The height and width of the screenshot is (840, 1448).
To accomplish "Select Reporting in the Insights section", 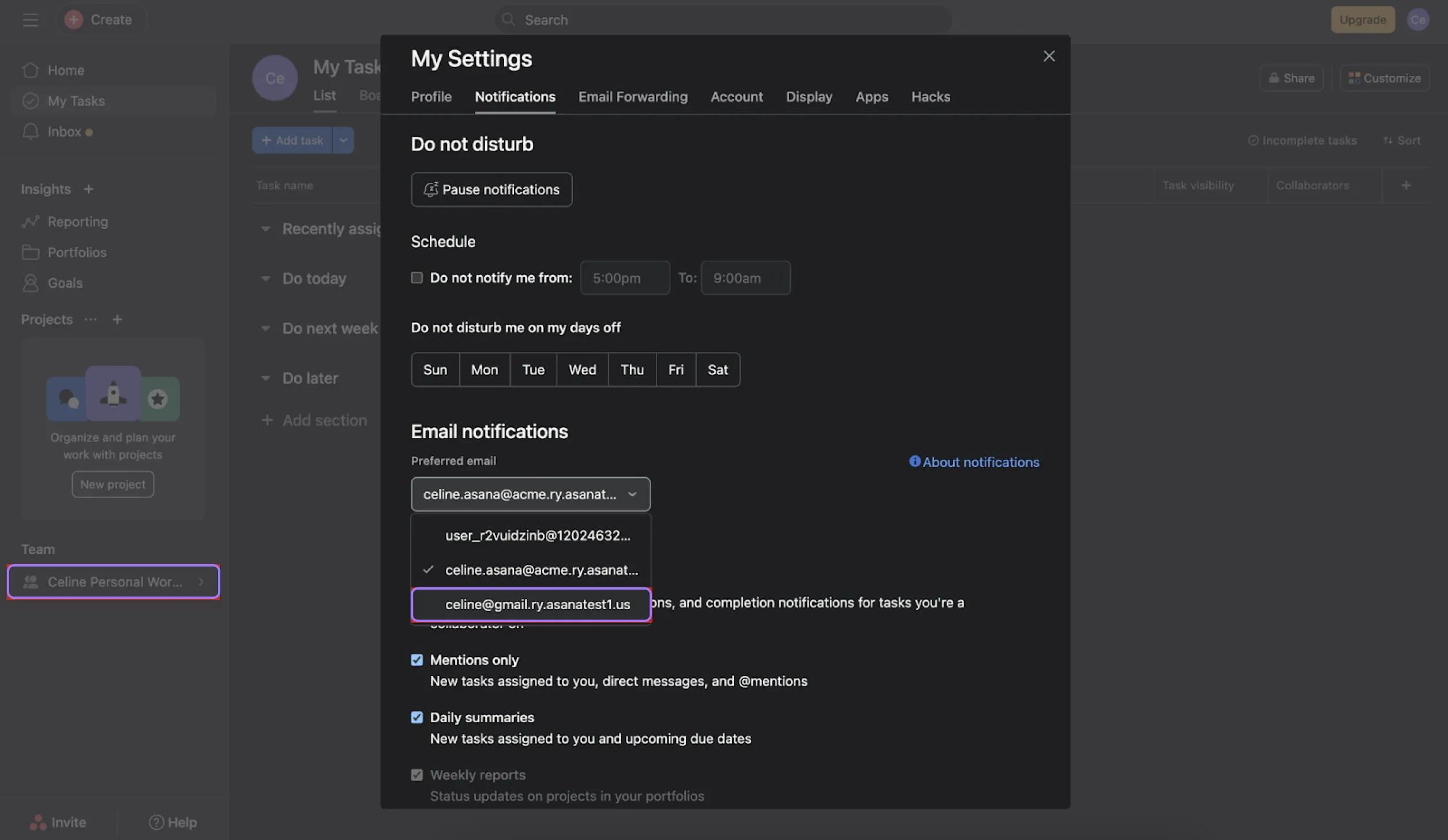I will 77,222.
